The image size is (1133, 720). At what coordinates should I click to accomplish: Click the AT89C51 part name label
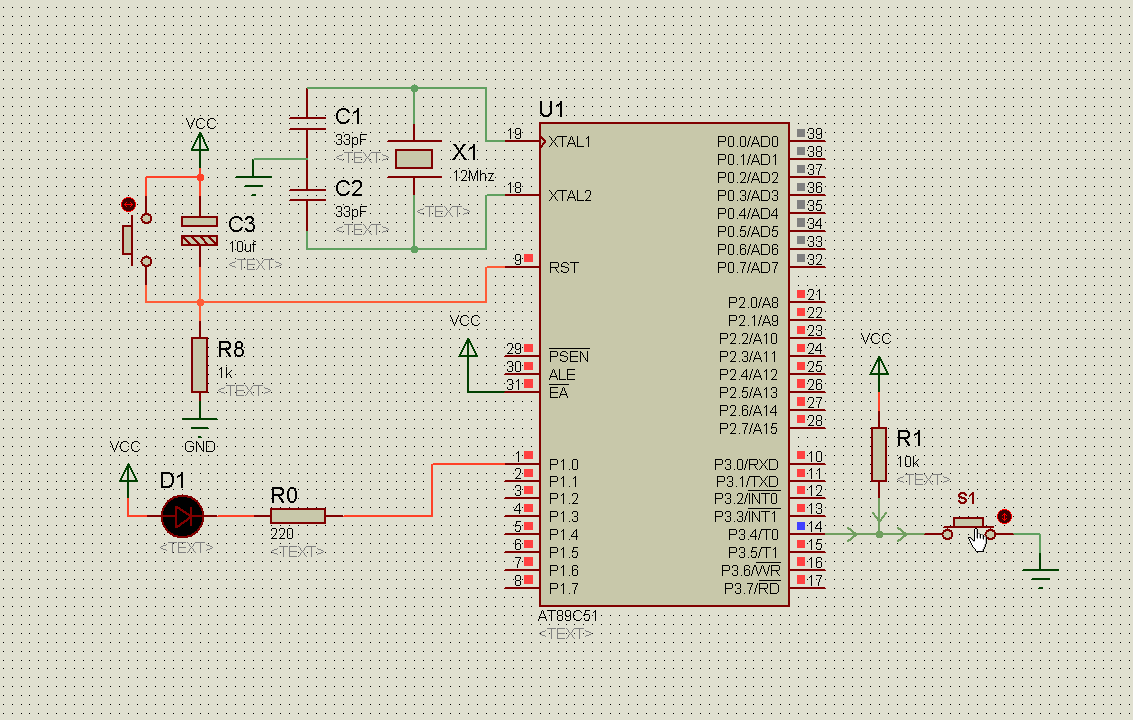[568, 616]
